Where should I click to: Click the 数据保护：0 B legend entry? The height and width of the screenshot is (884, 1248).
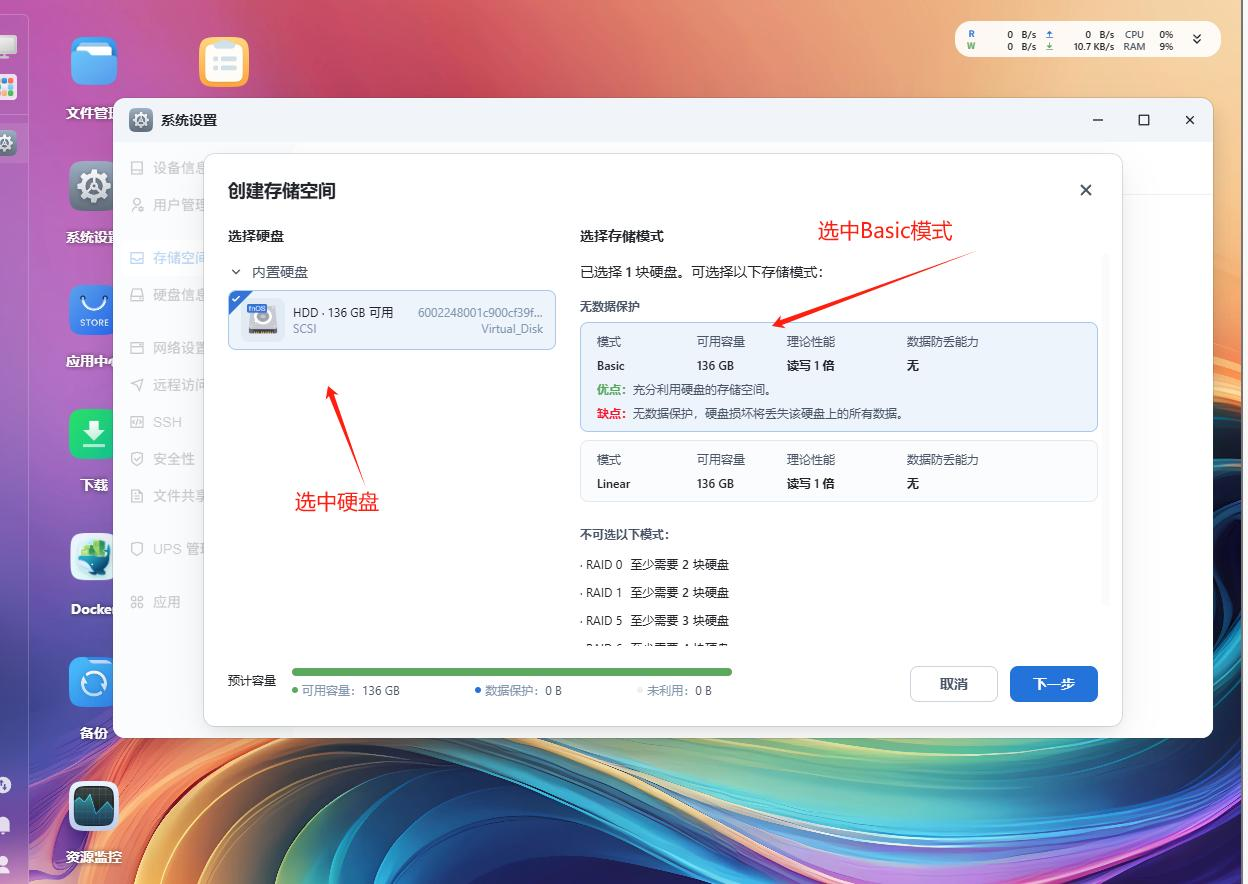click(518, 691)
